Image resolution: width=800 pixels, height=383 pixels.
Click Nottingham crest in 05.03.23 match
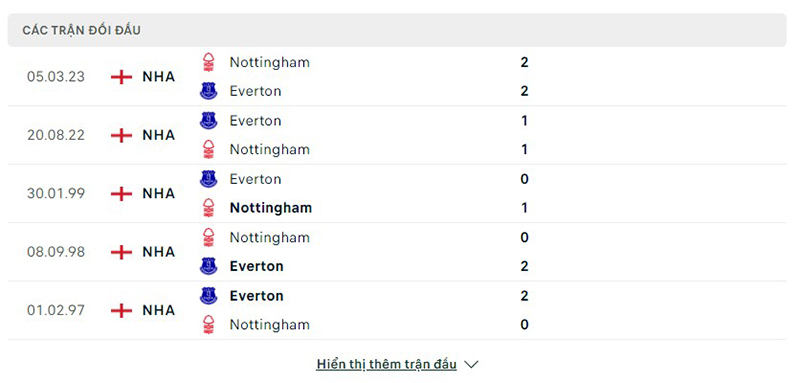click(208, 62)
